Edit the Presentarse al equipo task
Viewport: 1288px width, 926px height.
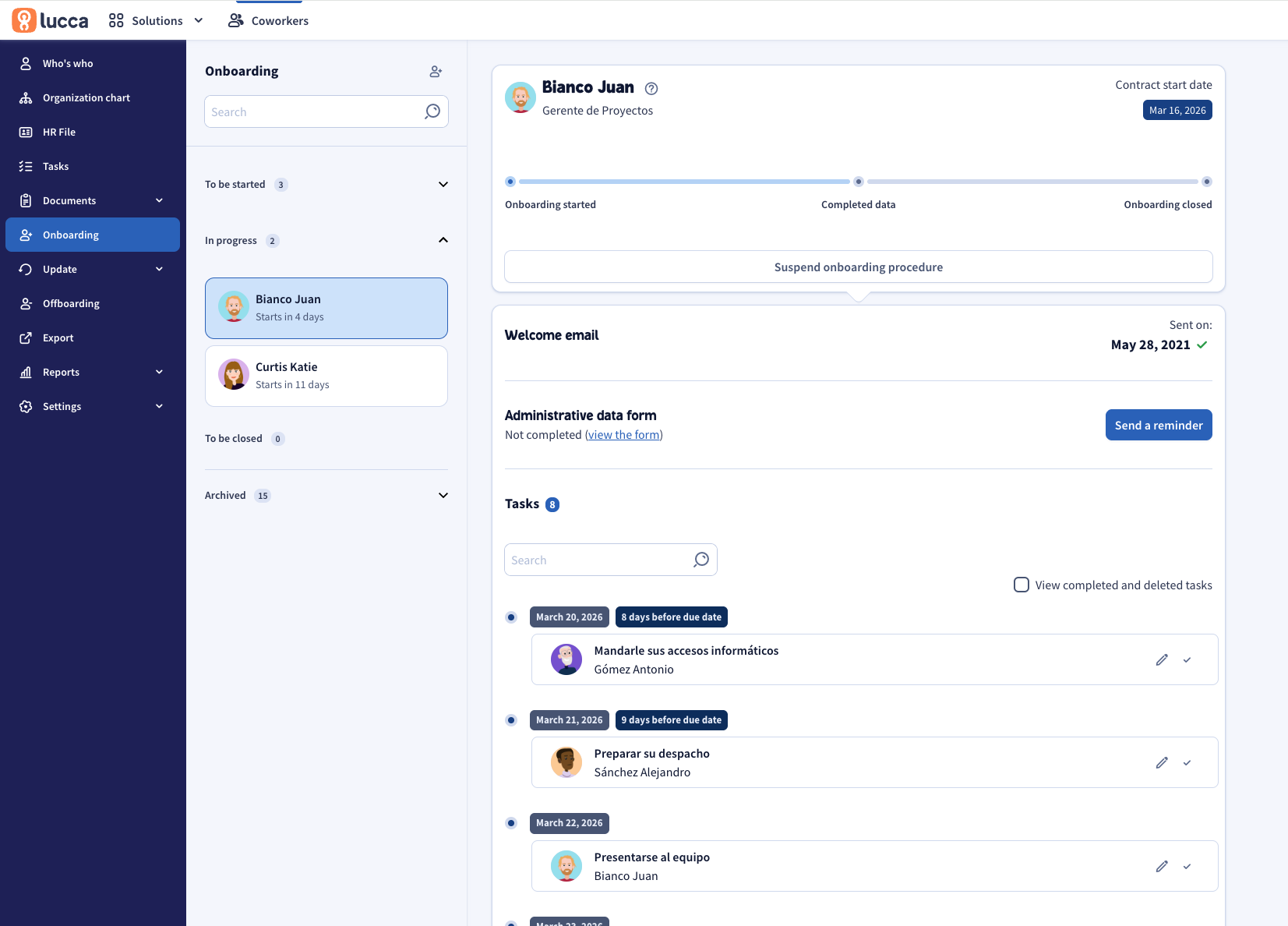coord(1162,866)
